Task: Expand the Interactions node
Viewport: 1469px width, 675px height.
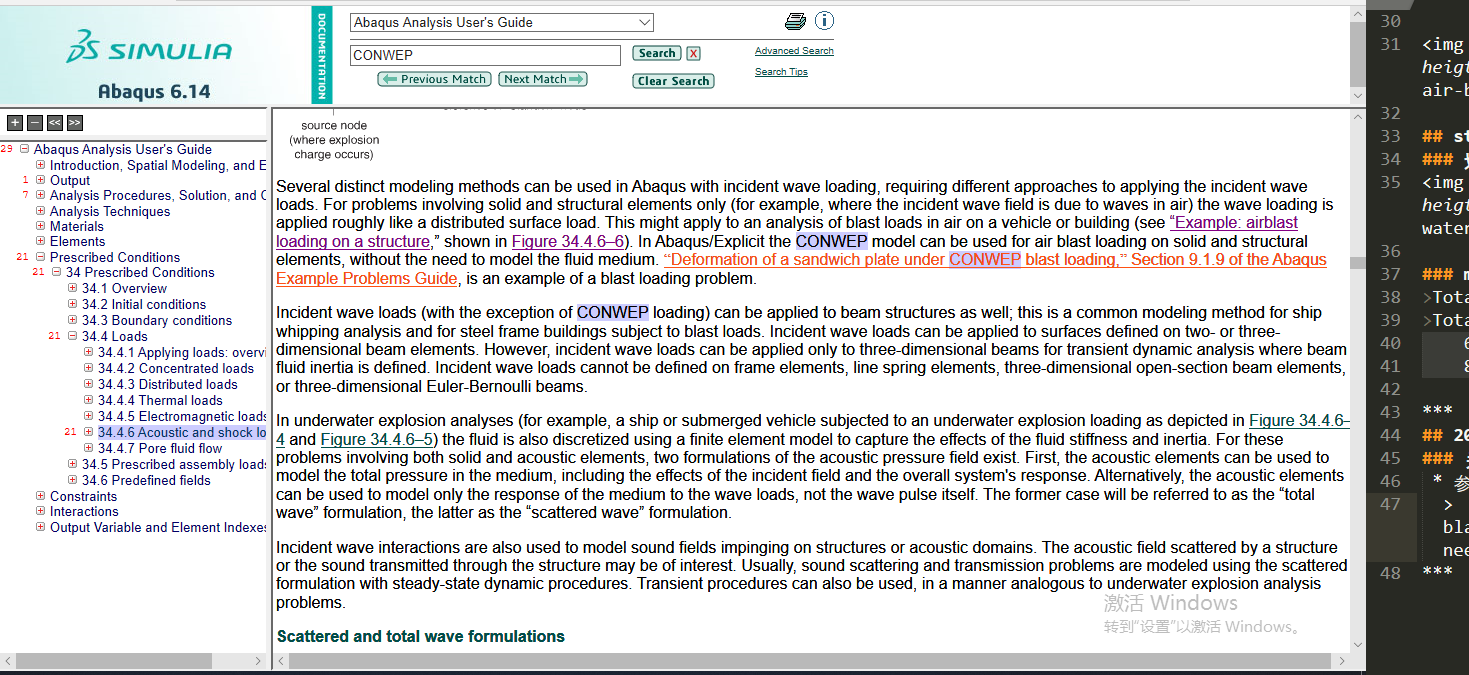Action: [x=40, y=511]
